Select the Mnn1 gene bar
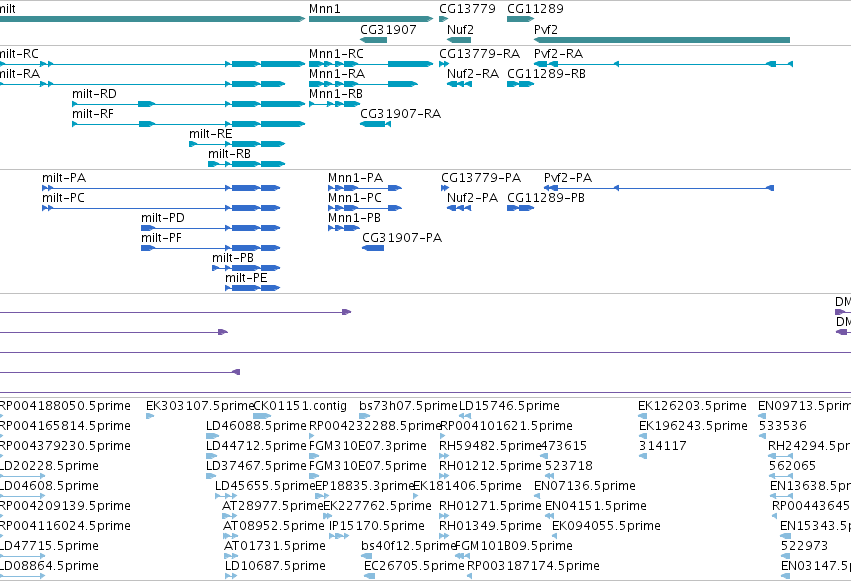851x581 pixels. pyautogui.click(x=371, y=19)
